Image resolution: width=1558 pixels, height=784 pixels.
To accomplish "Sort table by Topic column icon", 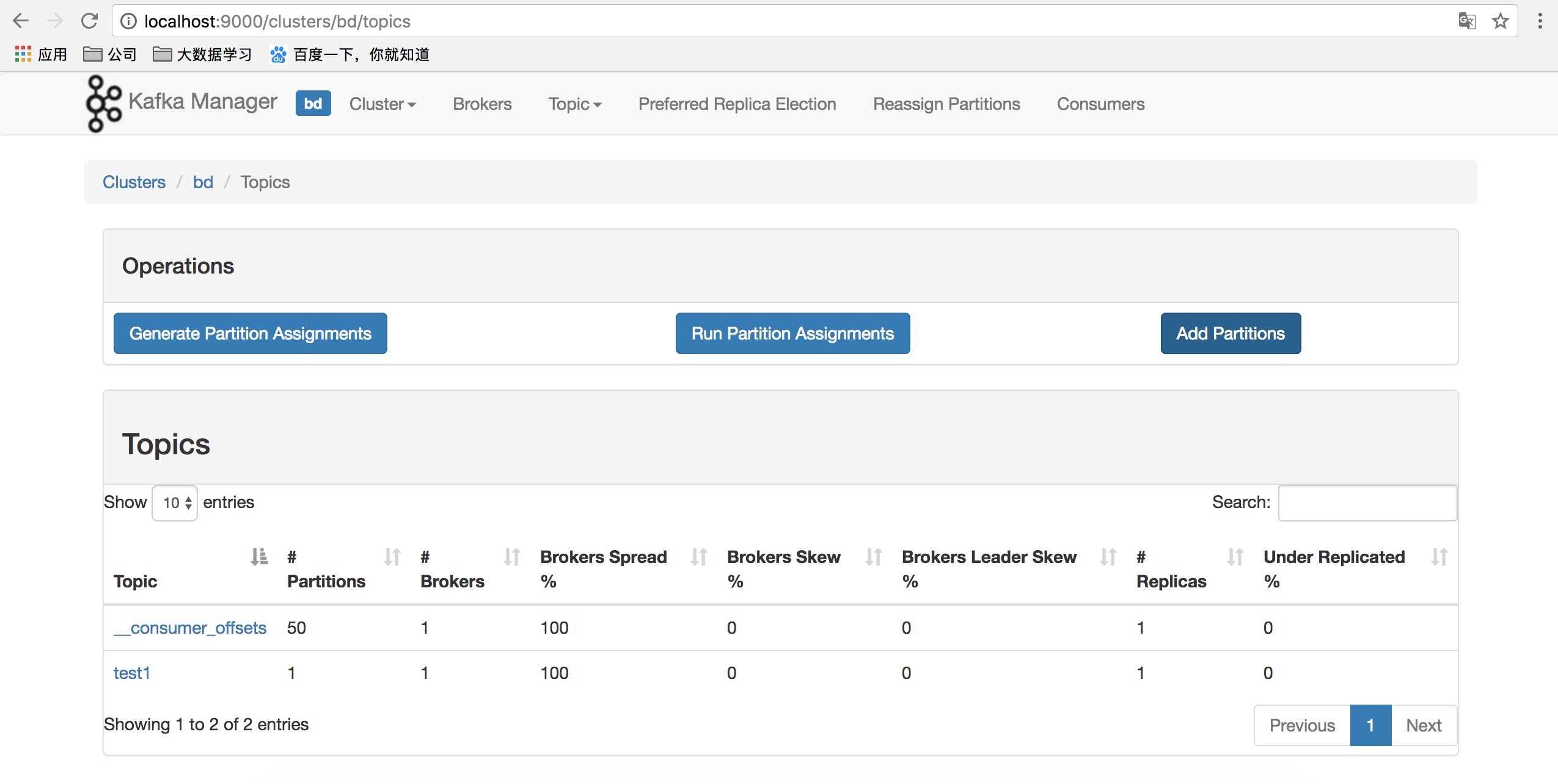I will (x=259, y=556).
